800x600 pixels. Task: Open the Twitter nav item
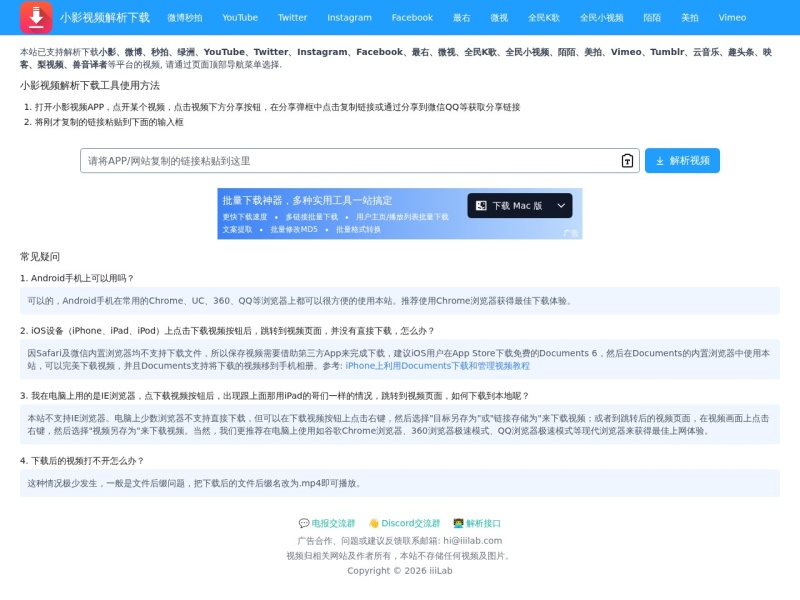click(292, 18)
